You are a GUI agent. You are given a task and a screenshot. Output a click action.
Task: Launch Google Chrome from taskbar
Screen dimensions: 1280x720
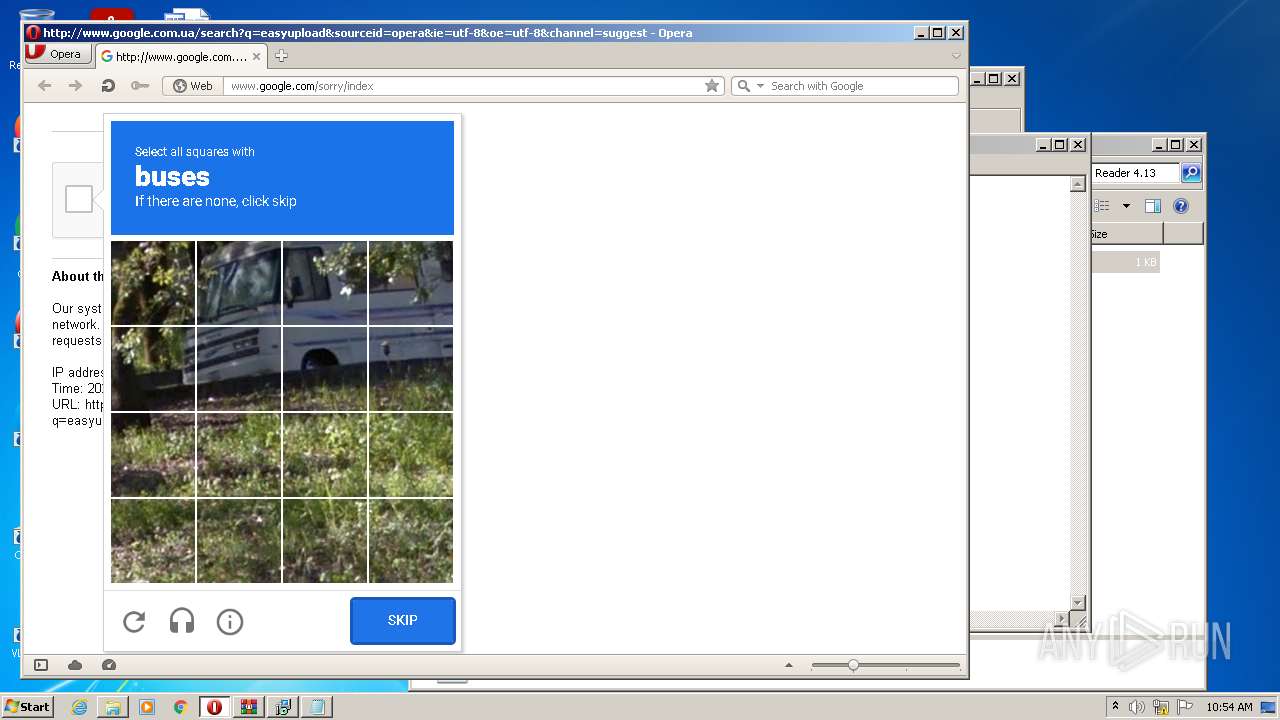coord(181,707)
